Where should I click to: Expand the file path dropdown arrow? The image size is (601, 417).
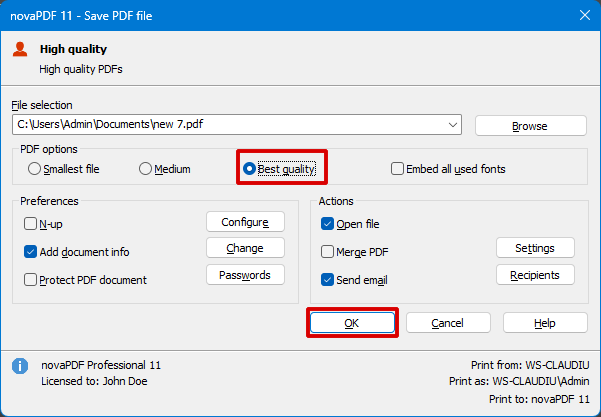(x=453, y=125)
